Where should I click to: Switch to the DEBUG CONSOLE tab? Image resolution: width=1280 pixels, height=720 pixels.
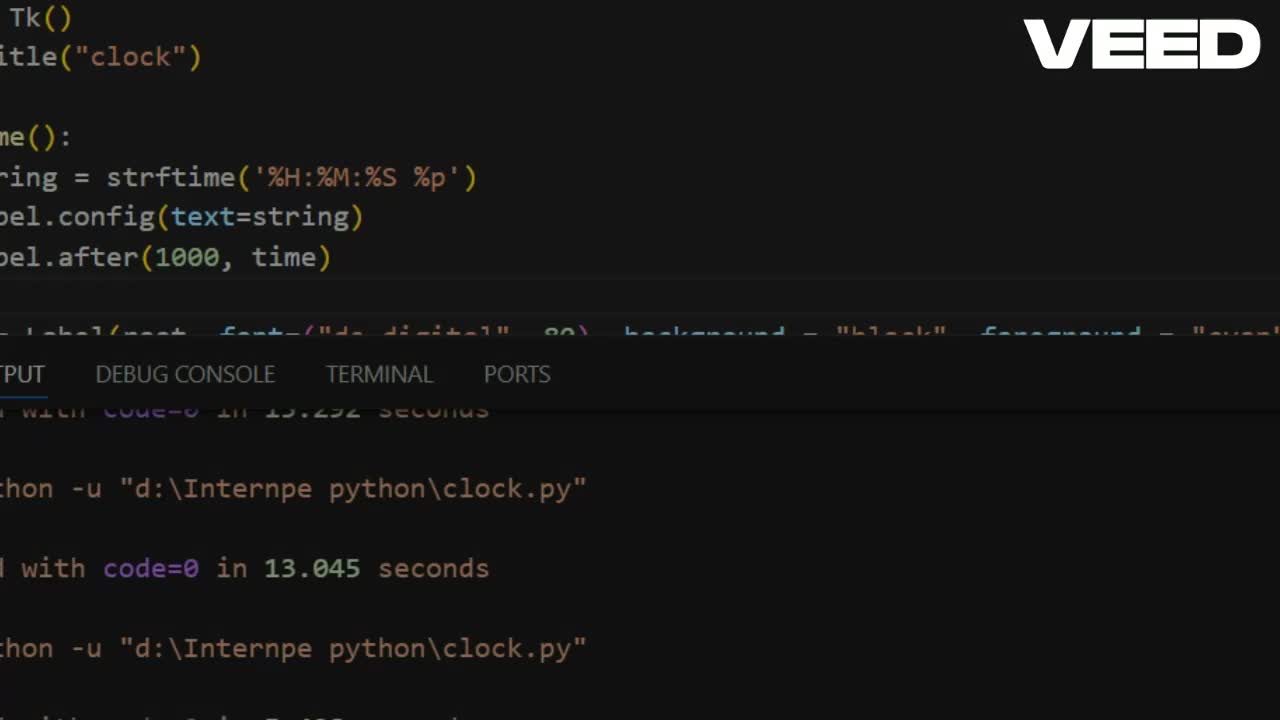(185, 374)
